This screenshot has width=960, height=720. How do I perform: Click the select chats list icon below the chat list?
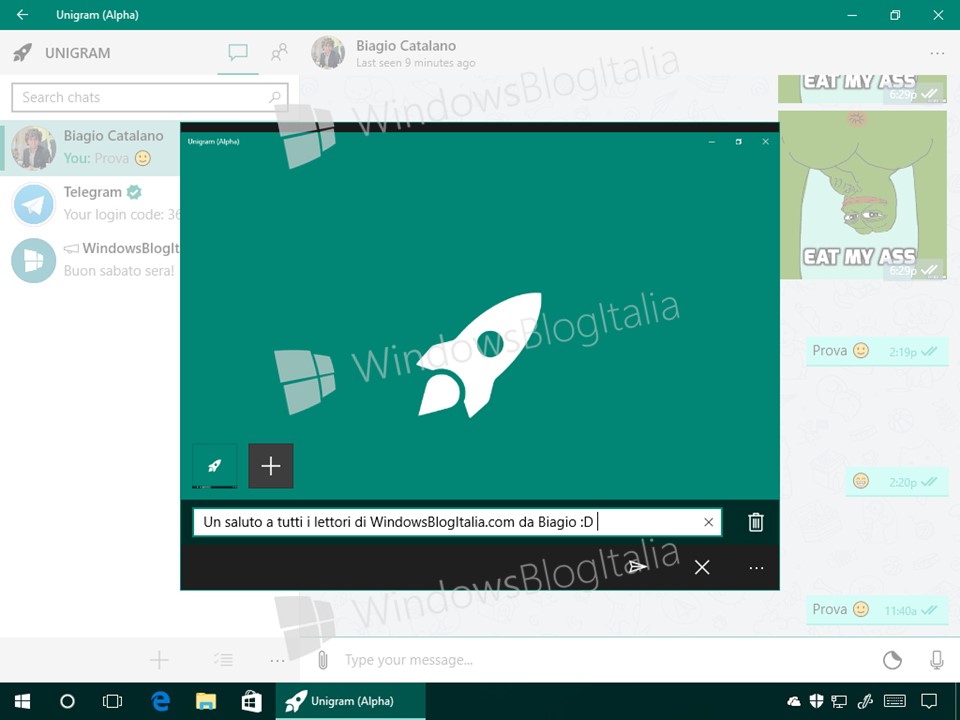pos(223,659)
